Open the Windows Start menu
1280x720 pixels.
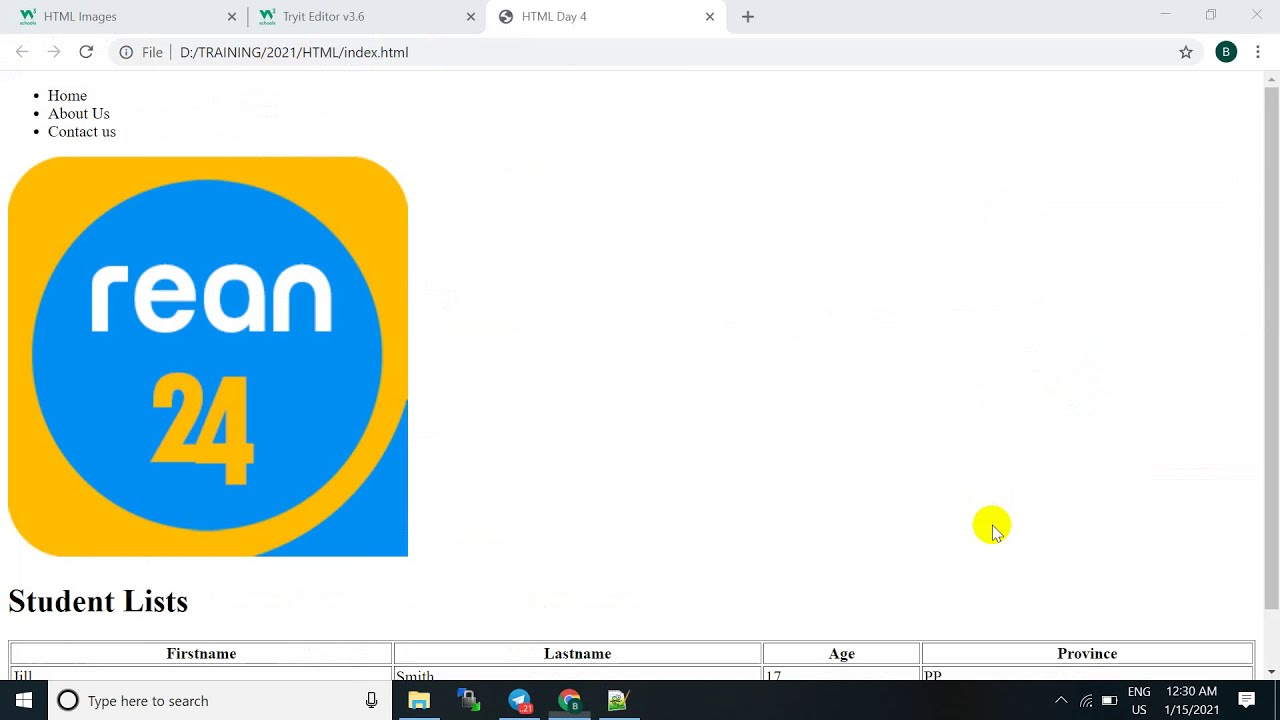point(24,700)
